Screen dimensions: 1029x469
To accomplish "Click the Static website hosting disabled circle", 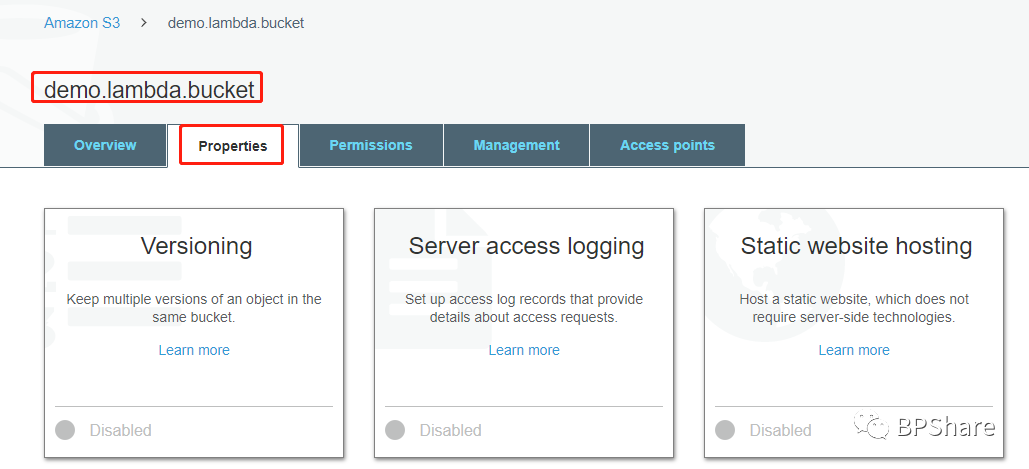I will pyautogui.click(x=725, y=430).
